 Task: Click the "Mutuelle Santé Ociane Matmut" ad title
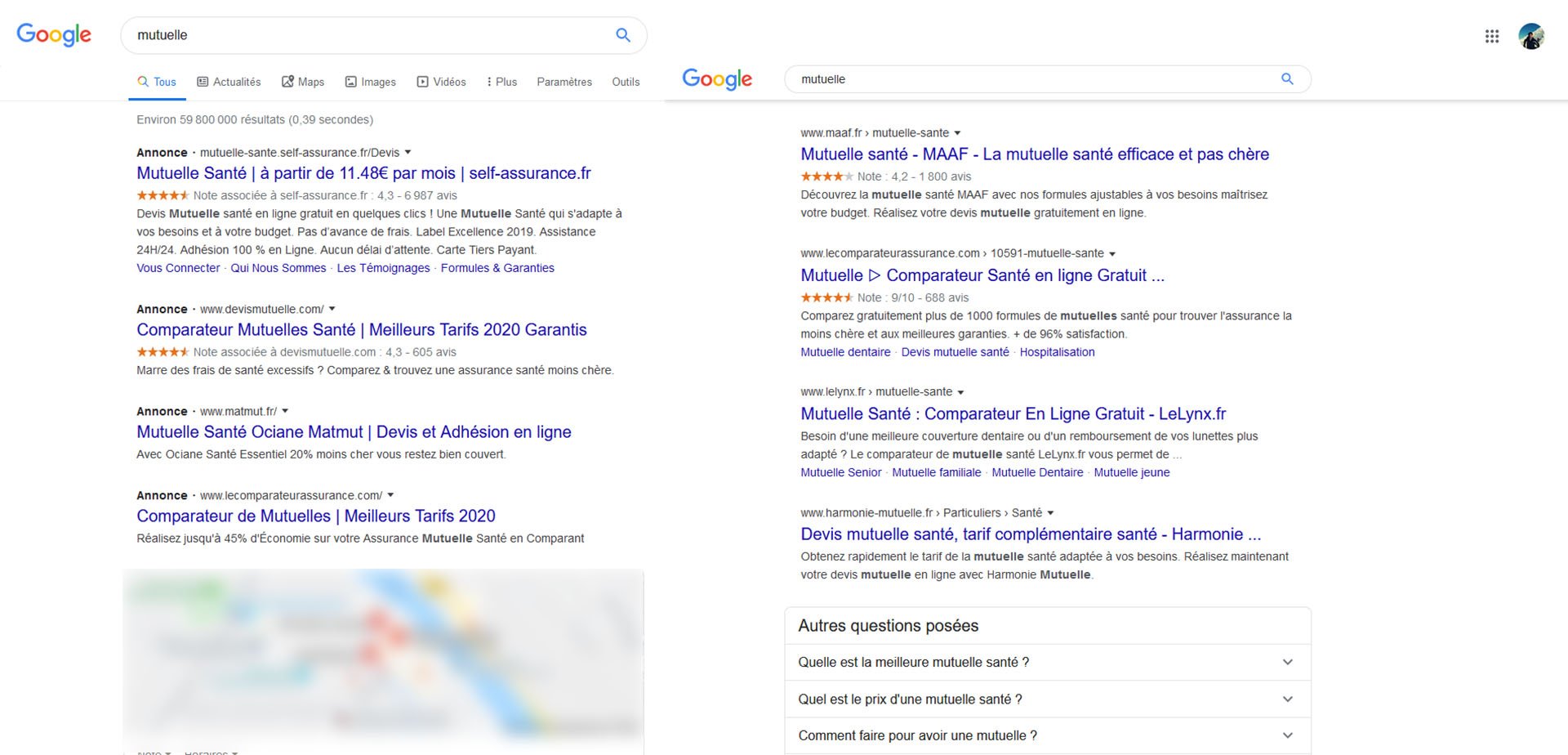pos(354,432)
